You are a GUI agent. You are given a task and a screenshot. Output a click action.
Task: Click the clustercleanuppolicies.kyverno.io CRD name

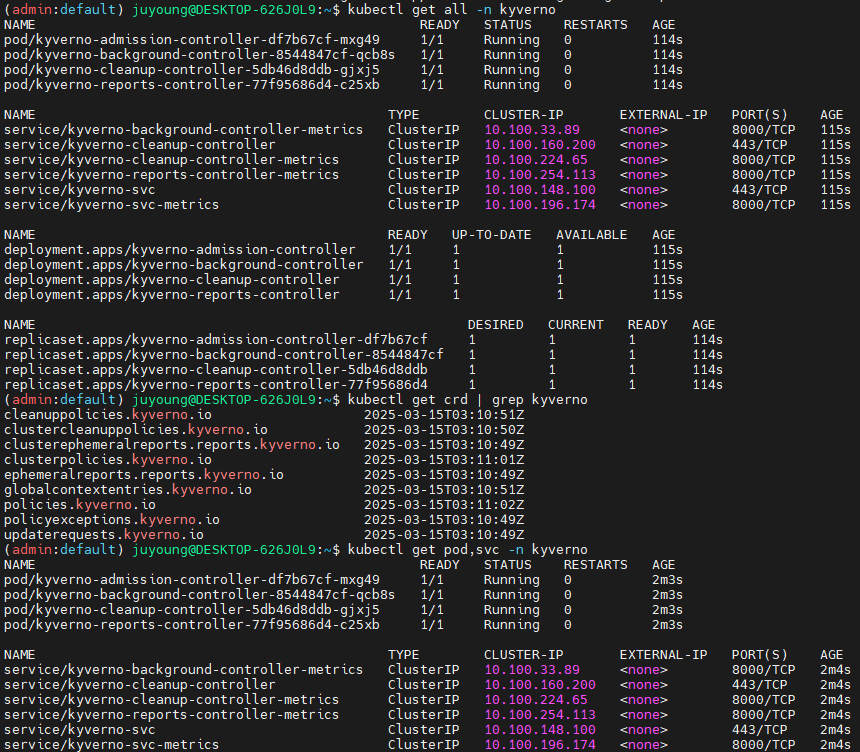pos(135,429)
